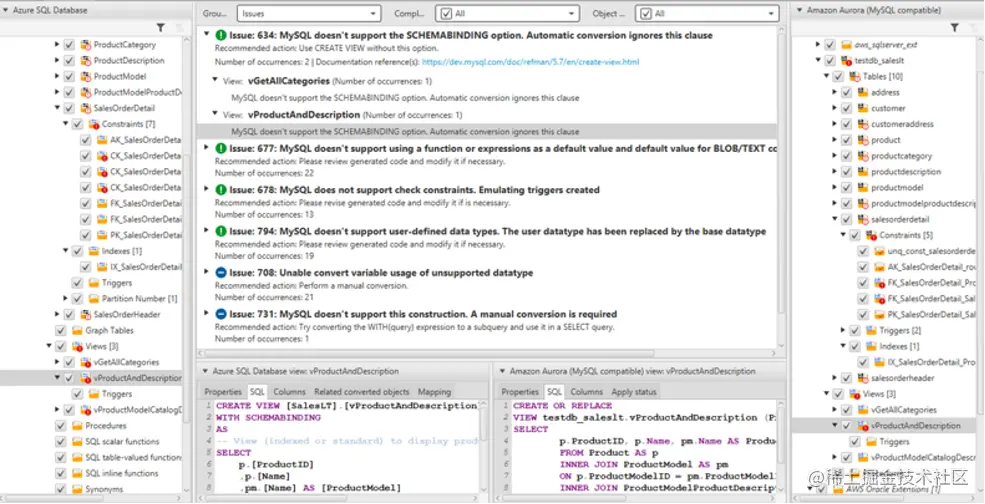Select the productcategory table in the Aurora tree
The height and width of the screenshot is (504, 985).
(901, 156)
